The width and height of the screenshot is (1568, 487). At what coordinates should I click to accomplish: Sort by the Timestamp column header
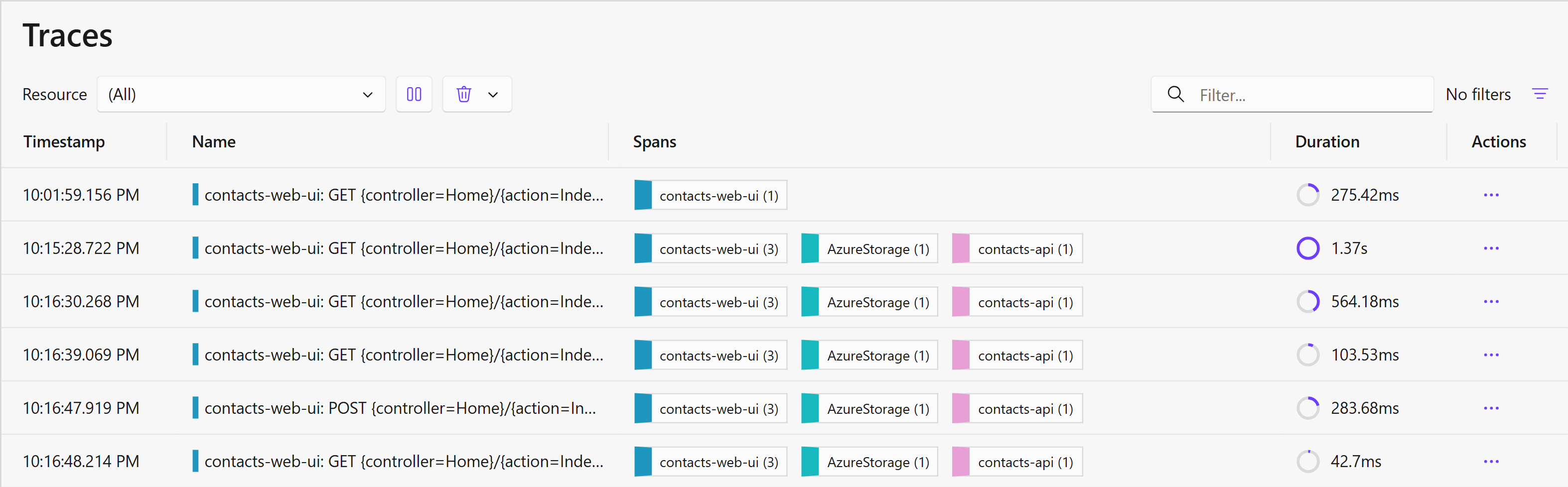tap(64, 141)
